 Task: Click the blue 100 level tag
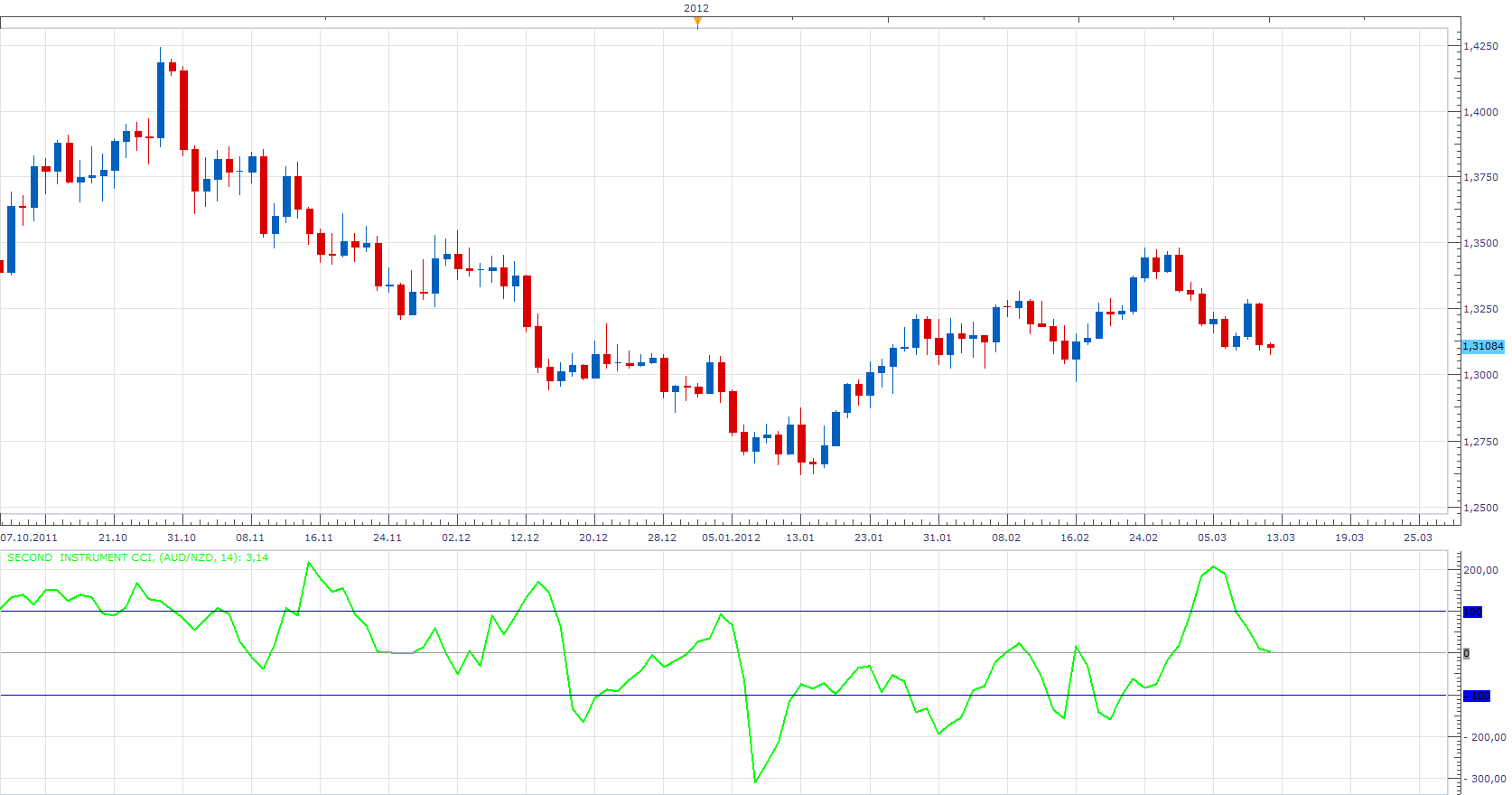pyautogui.click(x=1472, y=612)
